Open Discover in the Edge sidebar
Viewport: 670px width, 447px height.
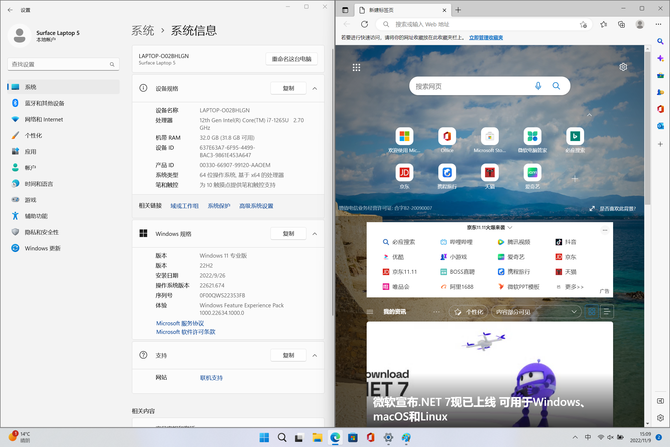click(x=660, y=58)
